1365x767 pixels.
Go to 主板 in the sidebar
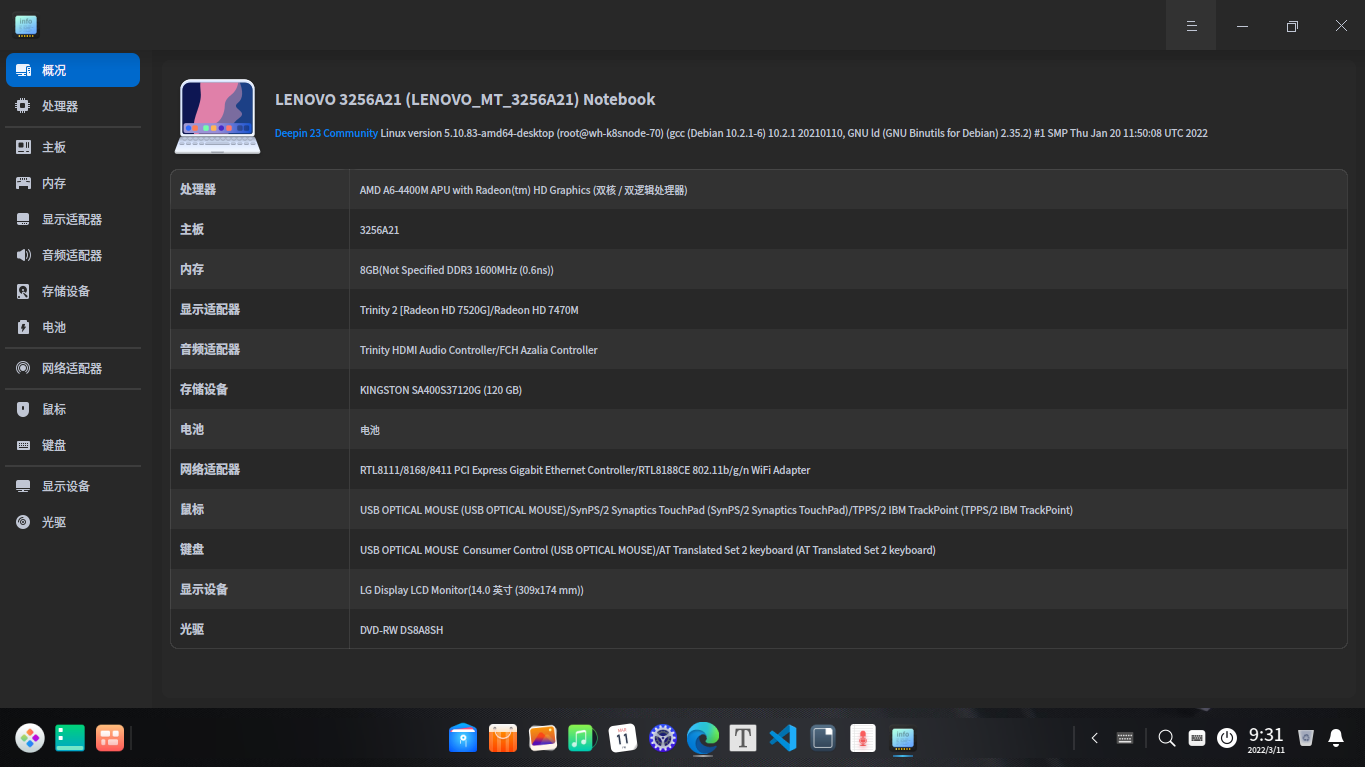(x=73, y=147)
